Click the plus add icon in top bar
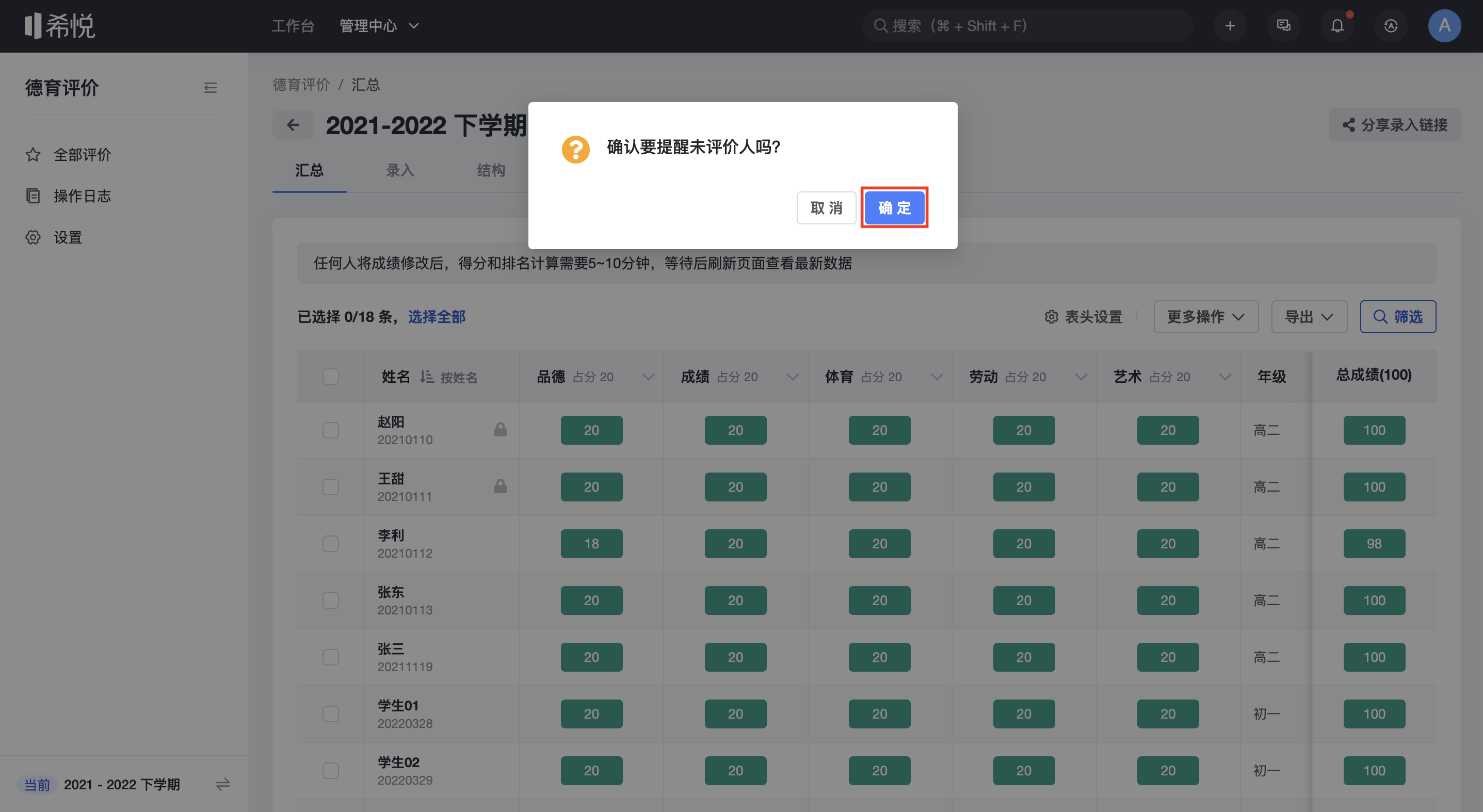This screenshot has width=1483, height=812. [x=1230, y=26]
